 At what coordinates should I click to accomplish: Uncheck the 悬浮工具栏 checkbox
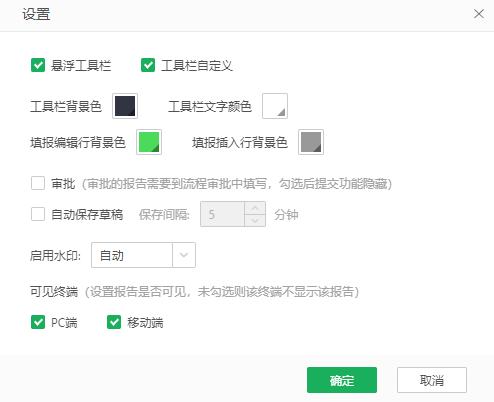(38, 65)
